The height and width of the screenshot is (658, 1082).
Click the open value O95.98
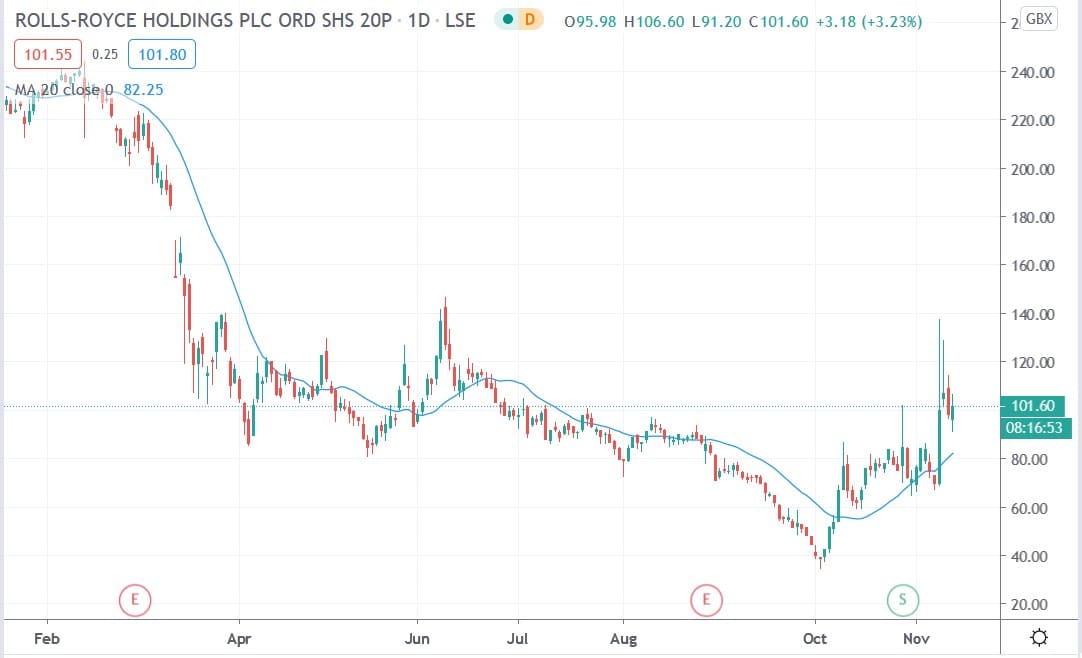coord(590,21)
